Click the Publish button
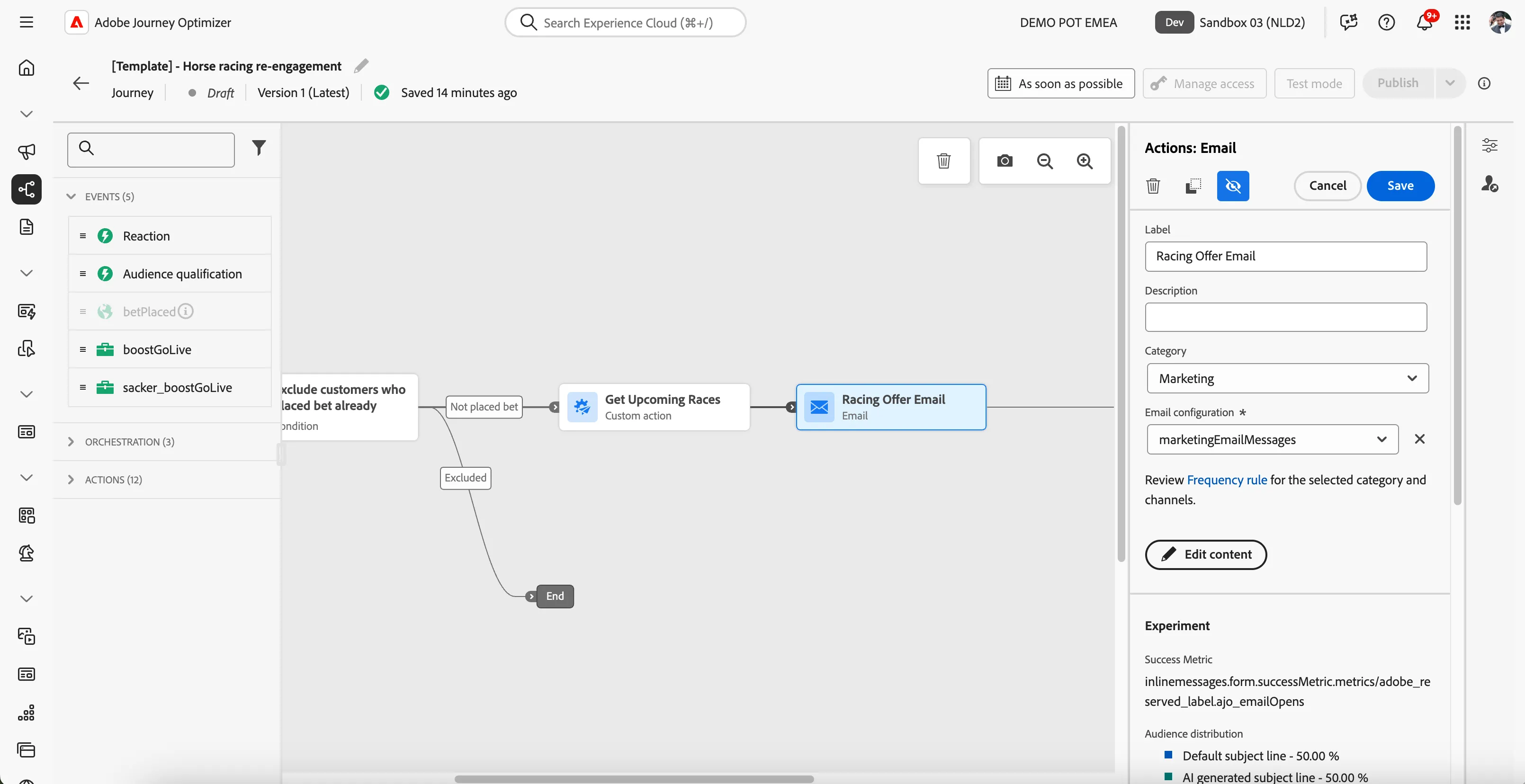1525x784 pixels. tap(1398, 83)
